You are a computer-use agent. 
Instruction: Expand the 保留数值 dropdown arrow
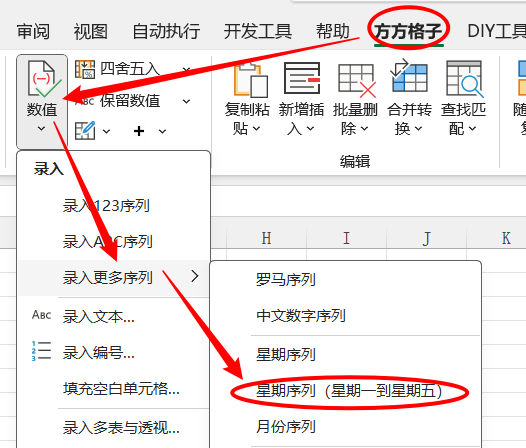click(x=187, y=101)
